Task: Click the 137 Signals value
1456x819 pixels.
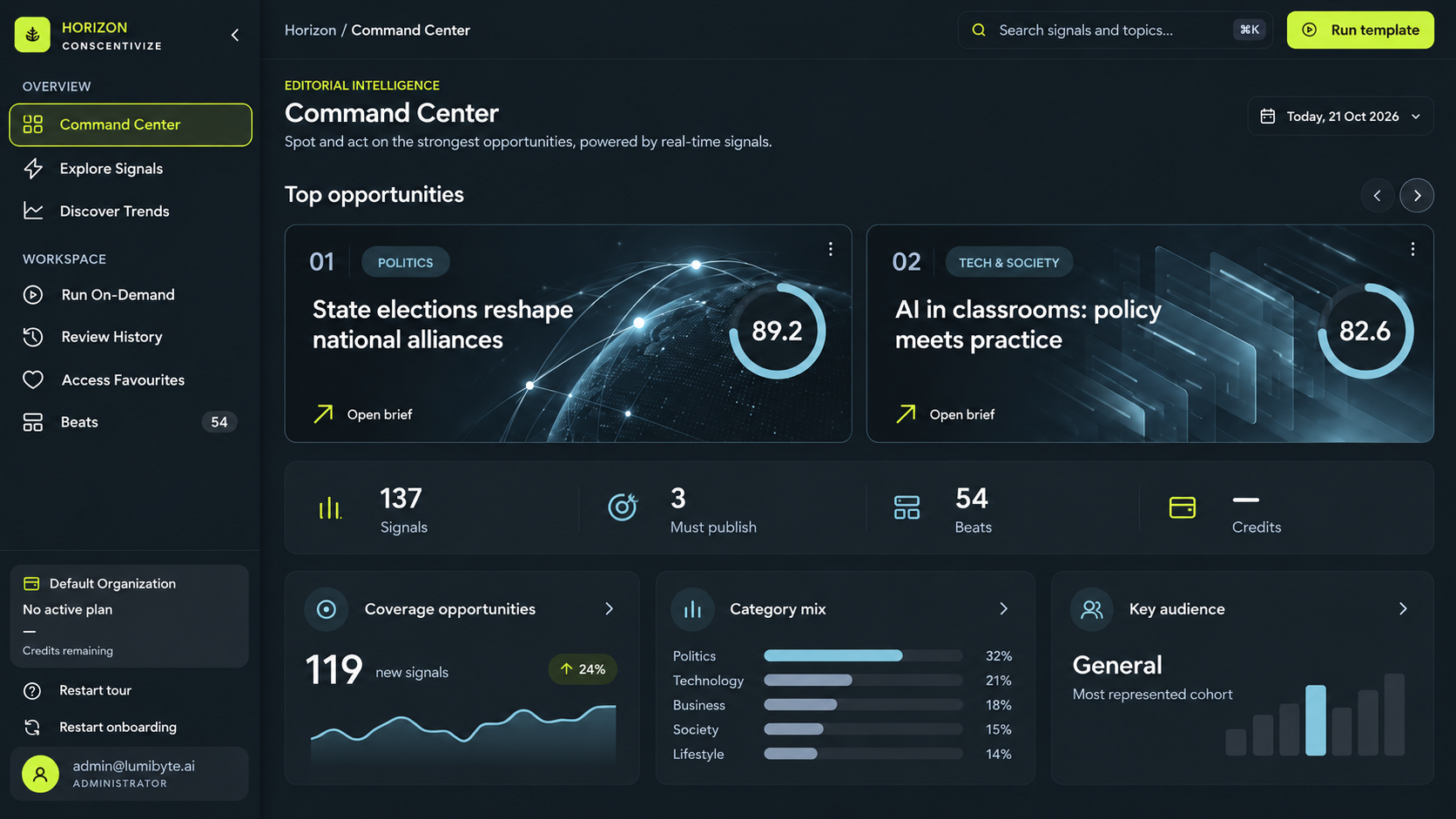Action: tap(401, 498)
